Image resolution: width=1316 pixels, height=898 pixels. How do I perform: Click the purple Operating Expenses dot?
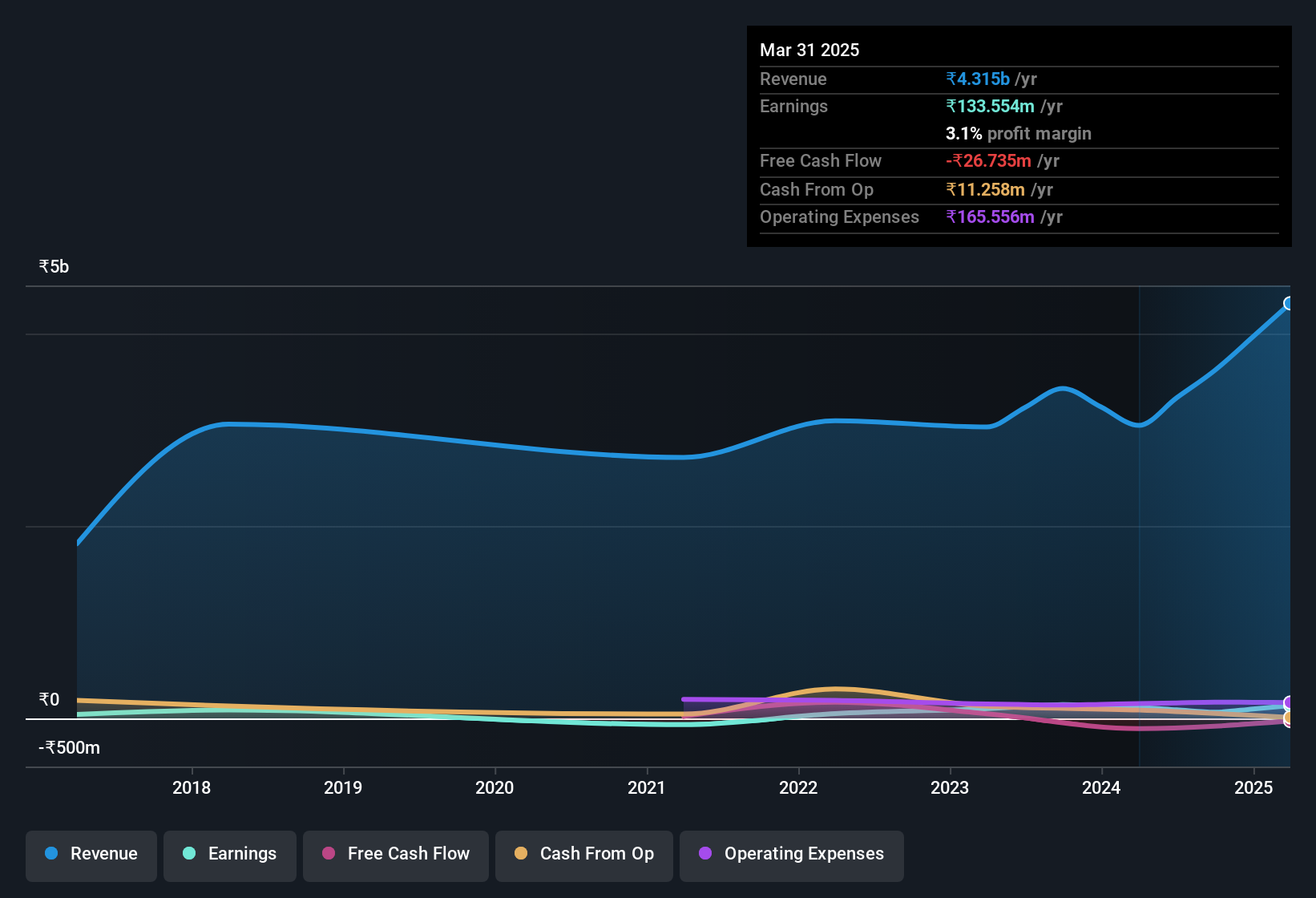pyautogui.click(x=705, y=854)
